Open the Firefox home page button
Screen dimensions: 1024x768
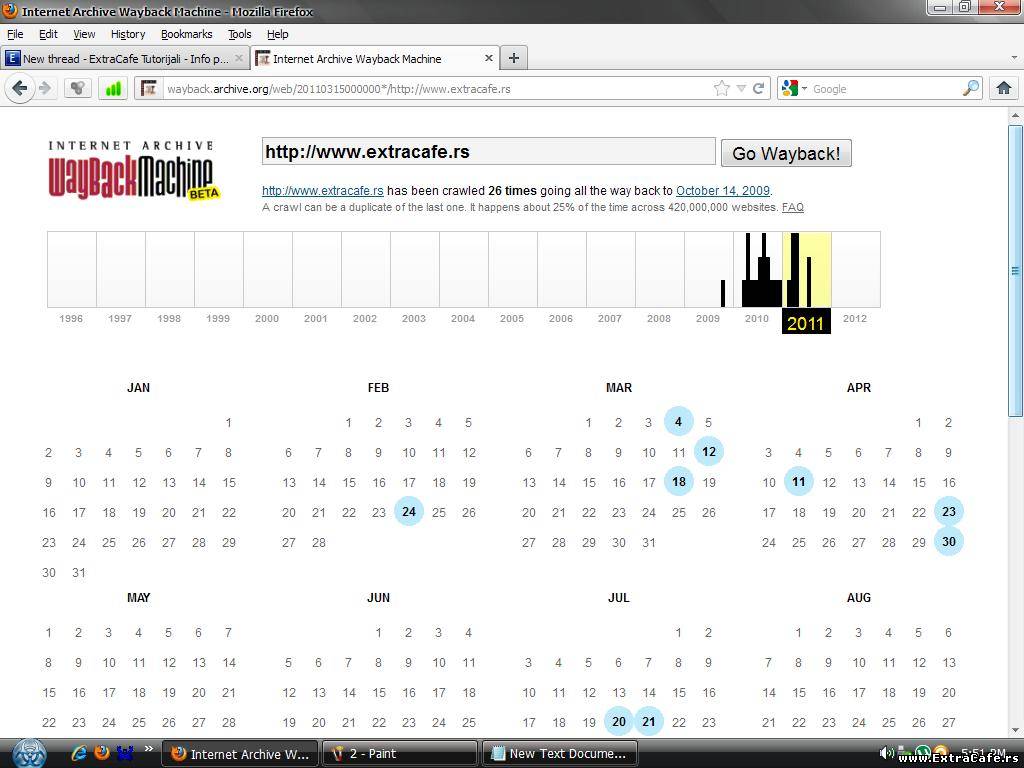click(x=1004, y=88)
